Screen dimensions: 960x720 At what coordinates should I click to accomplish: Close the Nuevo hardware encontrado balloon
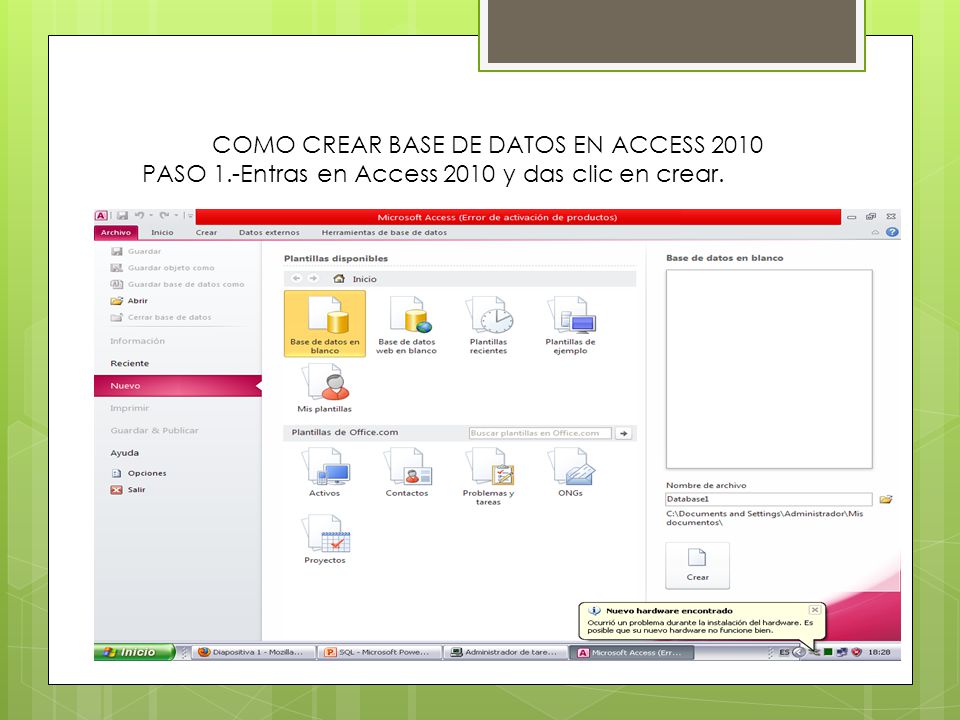814,610
